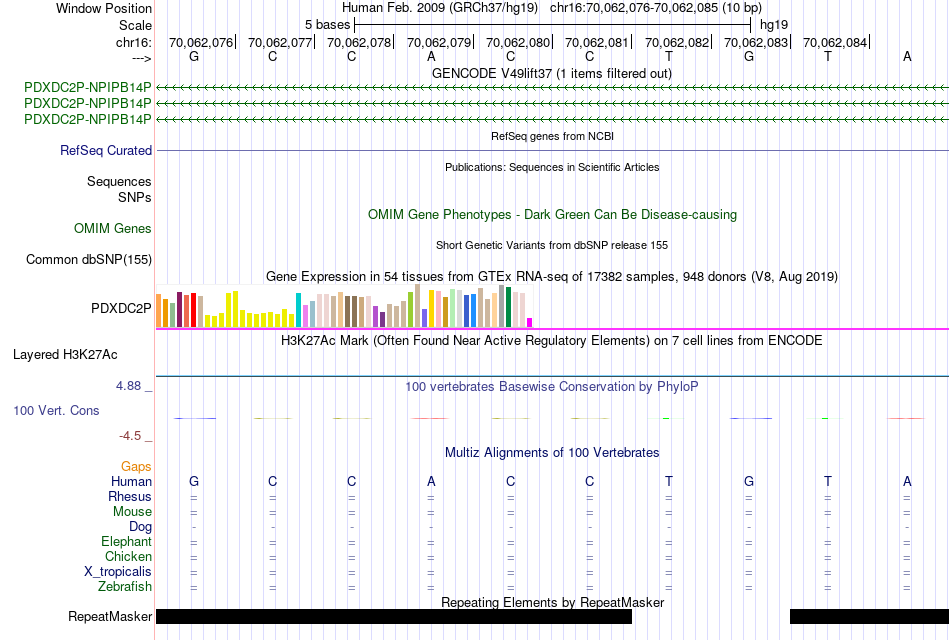Viewport: 950px width, 640px height.
Task: Click the GTEx Gene Expression in 54 tissues title
Action: pyautogui.click(x=552, y=277)
